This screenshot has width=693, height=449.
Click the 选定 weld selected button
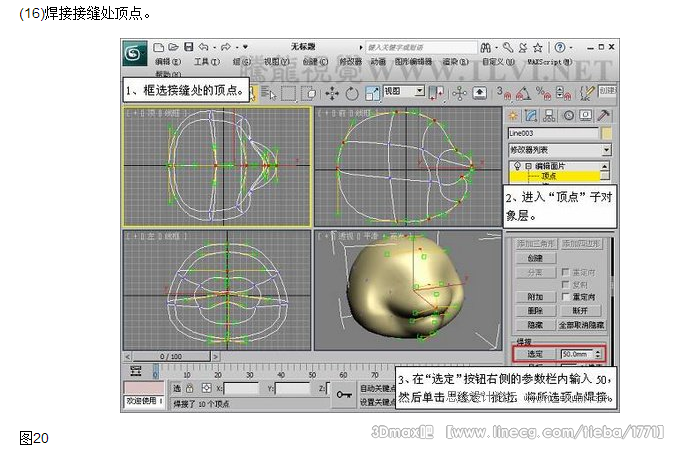coord(535,354)
